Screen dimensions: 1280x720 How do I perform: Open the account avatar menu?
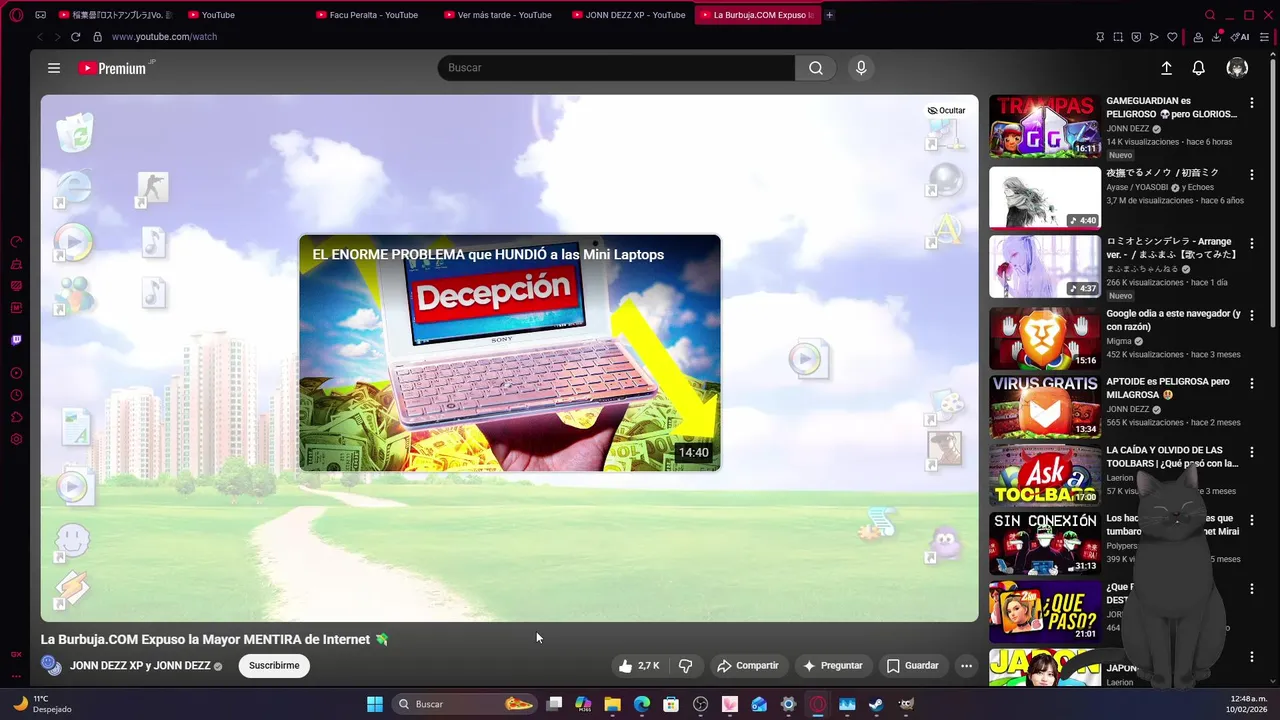click(x=1237, y=68)
